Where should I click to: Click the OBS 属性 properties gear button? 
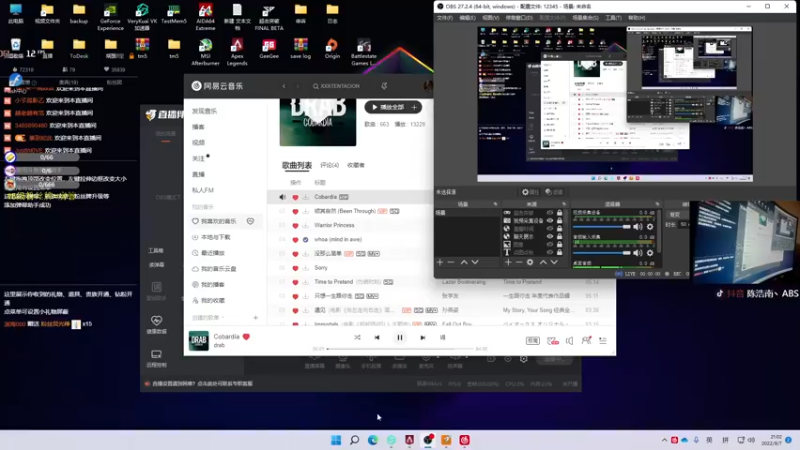pyautogui.click(x=530, y=192)
